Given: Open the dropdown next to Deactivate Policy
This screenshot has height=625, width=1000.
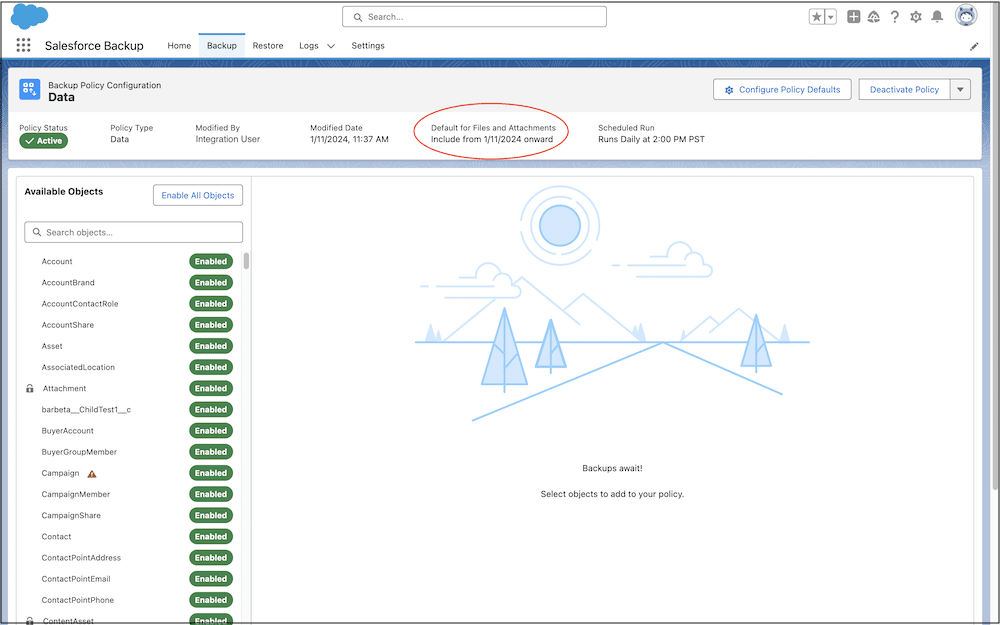Looking at the screenshot, I should click(x=960, y=90).
